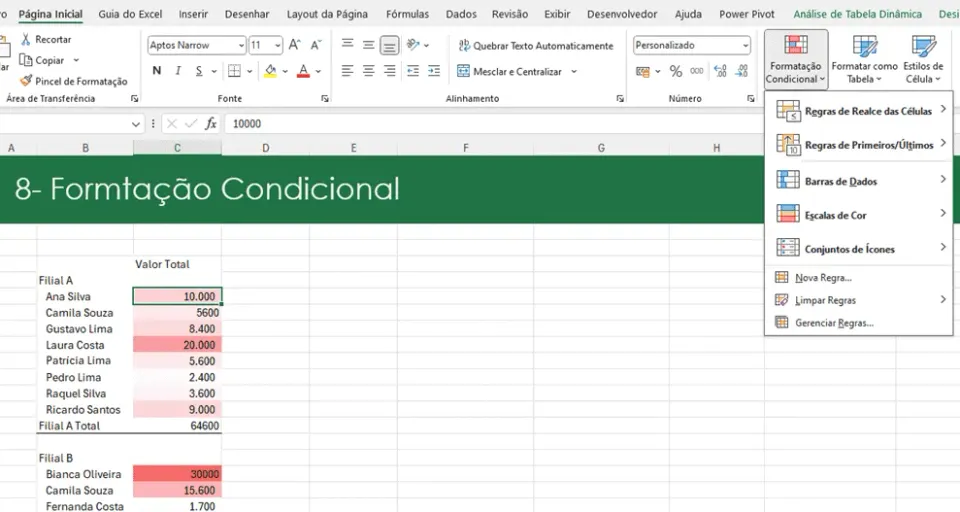Decrease font size with smaller A
Viewport: 960px width, 512px height.
316,45
